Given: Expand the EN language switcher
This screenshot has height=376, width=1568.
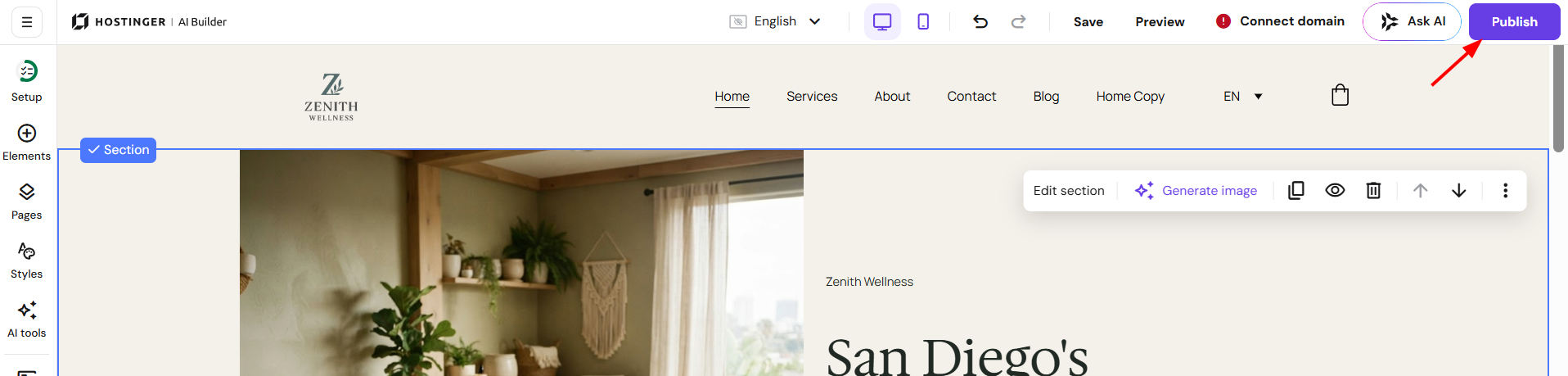Looking at the screenshot, I should point(1242,97).
